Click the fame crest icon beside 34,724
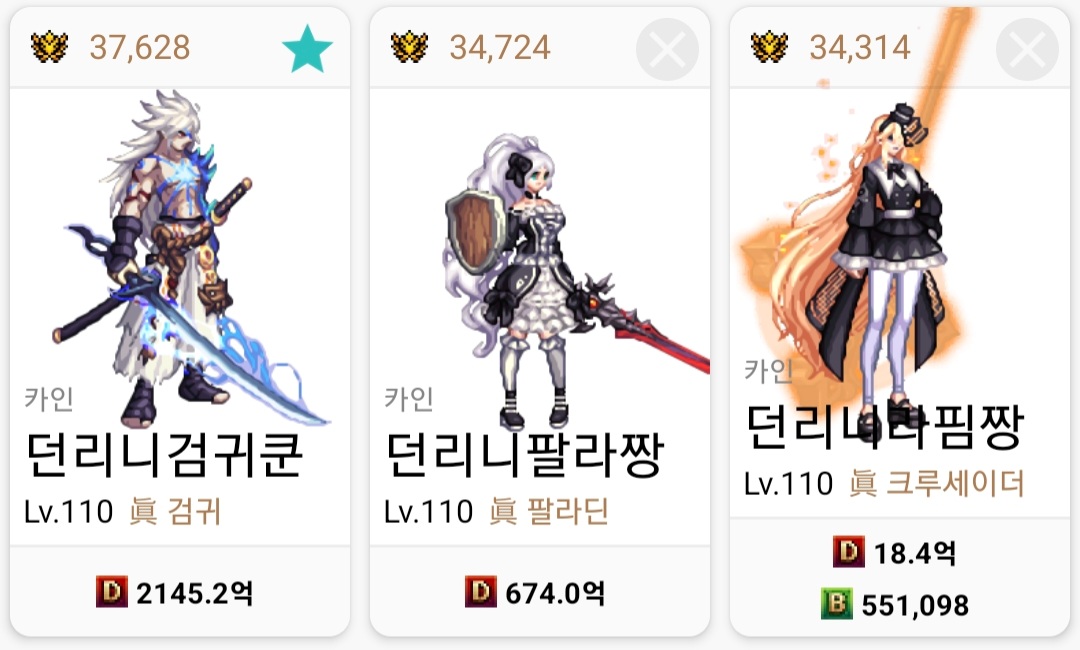This screenshot has height=650, width=1080. [x=409, y=48]
